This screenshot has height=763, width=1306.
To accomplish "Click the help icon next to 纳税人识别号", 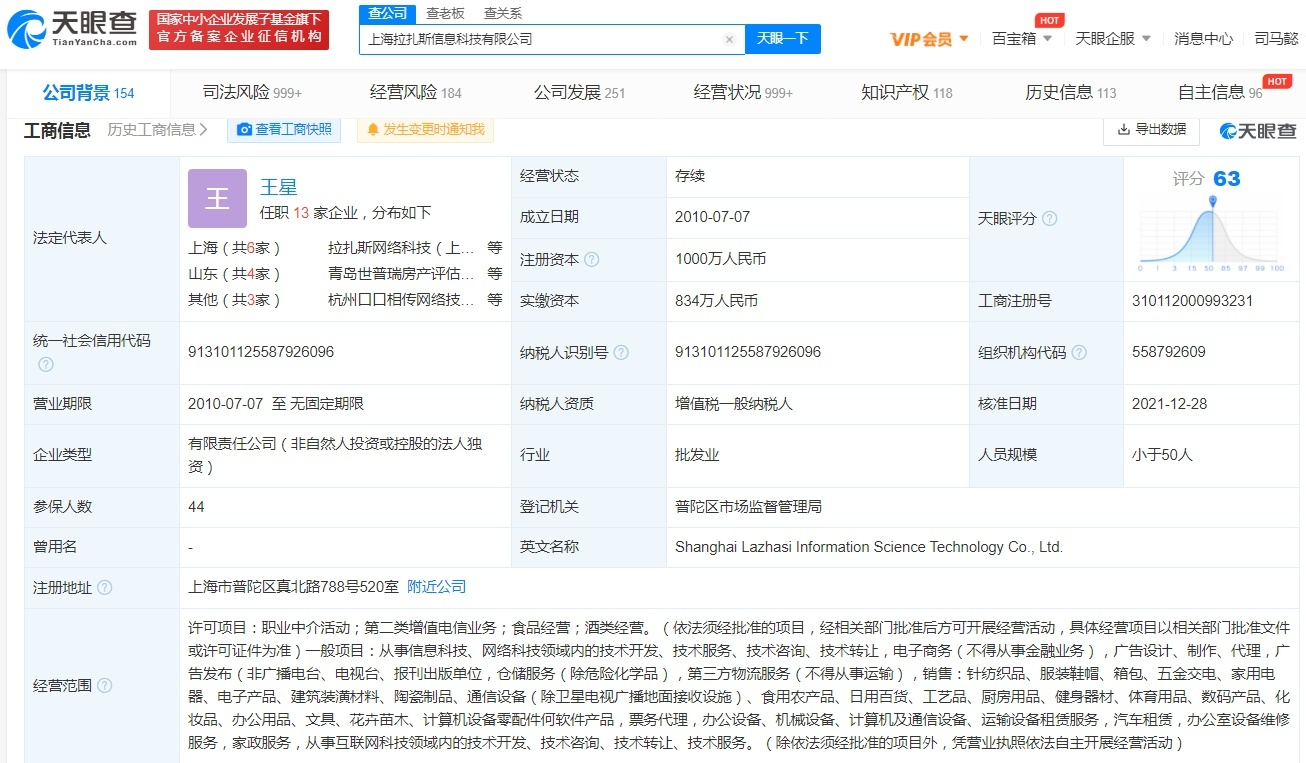I will point(621,352).
